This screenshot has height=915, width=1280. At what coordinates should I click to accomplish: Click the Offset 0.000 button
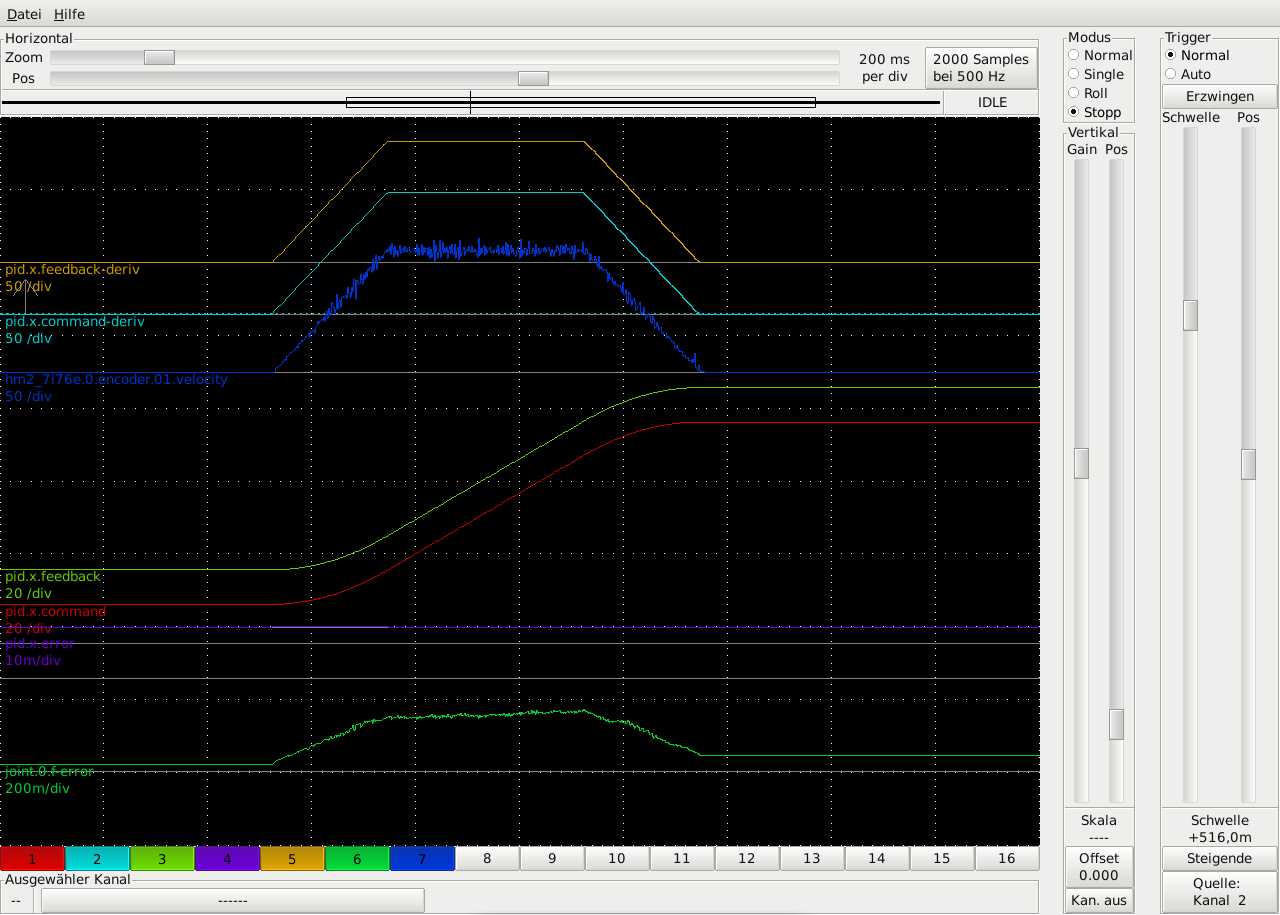pyautogui.click(x=1099, y=866)
